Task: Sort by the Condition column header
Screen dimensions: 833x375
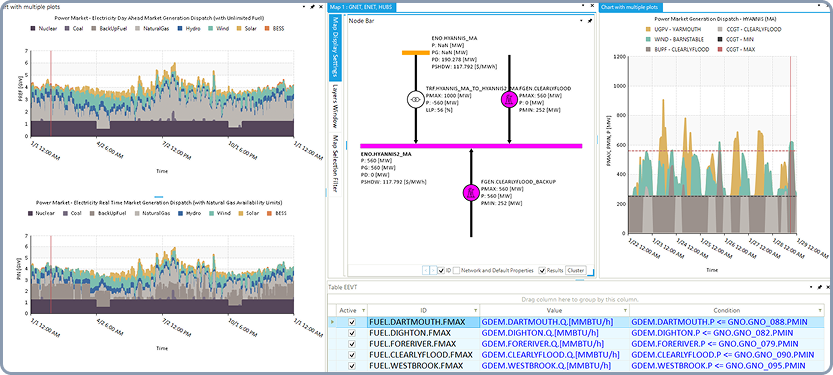Action: click(x=727, y=310)
